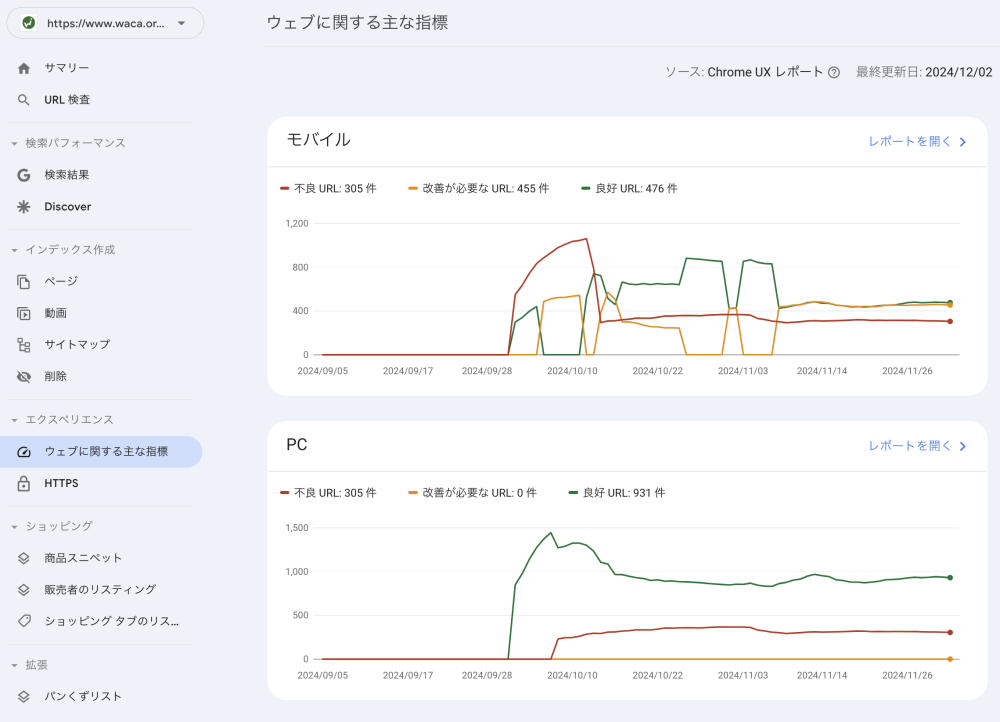Image resolution: width=1000 pixels, height=722 pixels.
Task: Click the site favicon in the property selector
Action: click(x=29, y=23)
